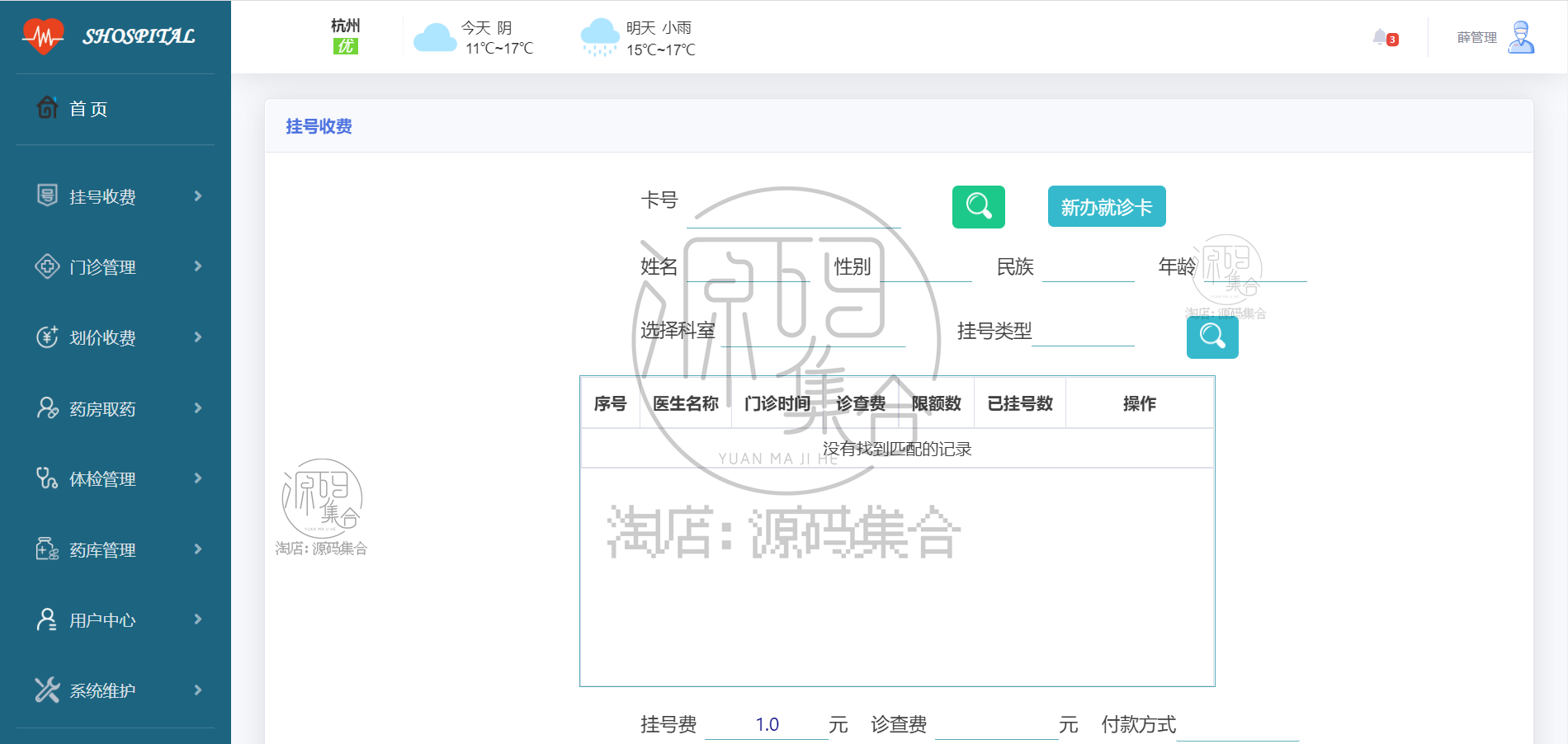Click the 药房取药 sidebar icon
The image size is (1568, 744).
47,408
